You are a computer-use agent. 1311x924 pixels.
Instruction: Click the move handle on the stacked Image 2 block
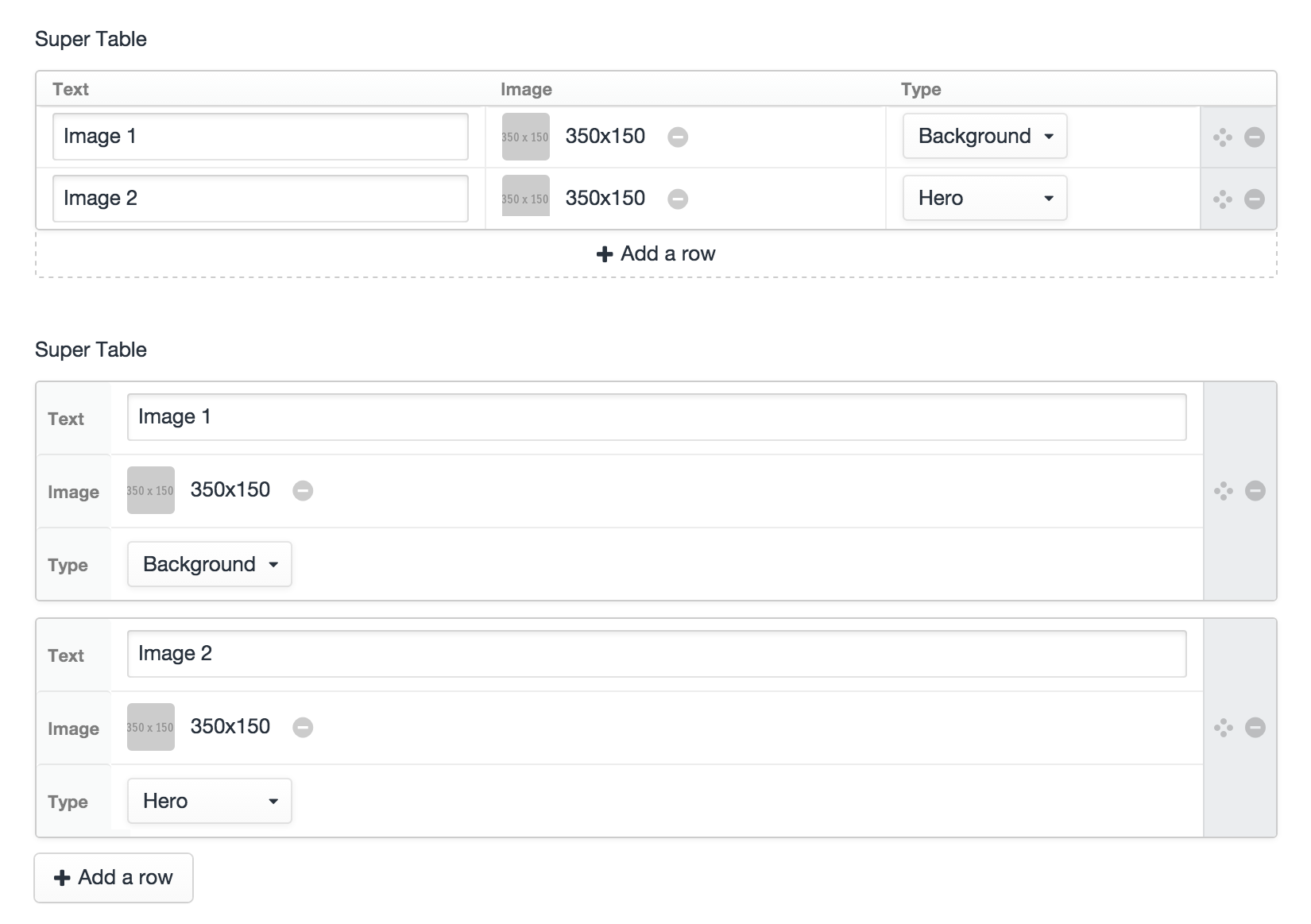pos(1224,727)
